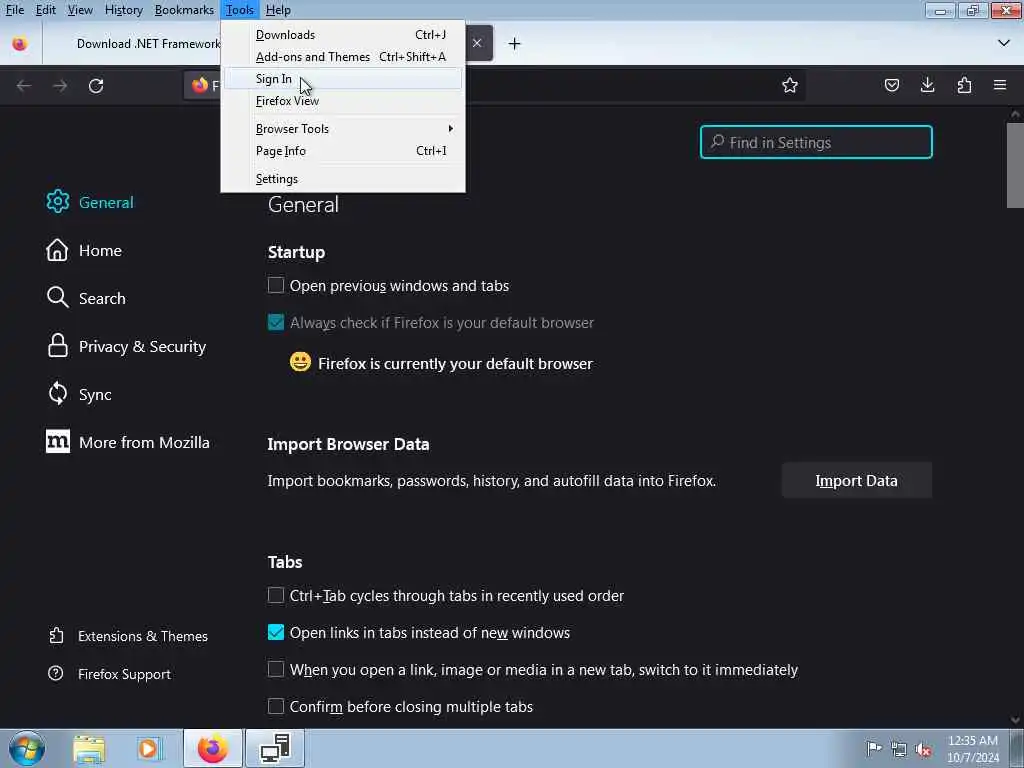Open the list all tabs chevron
This screenshot has height=768, width=1024.
click(1004, 43)
